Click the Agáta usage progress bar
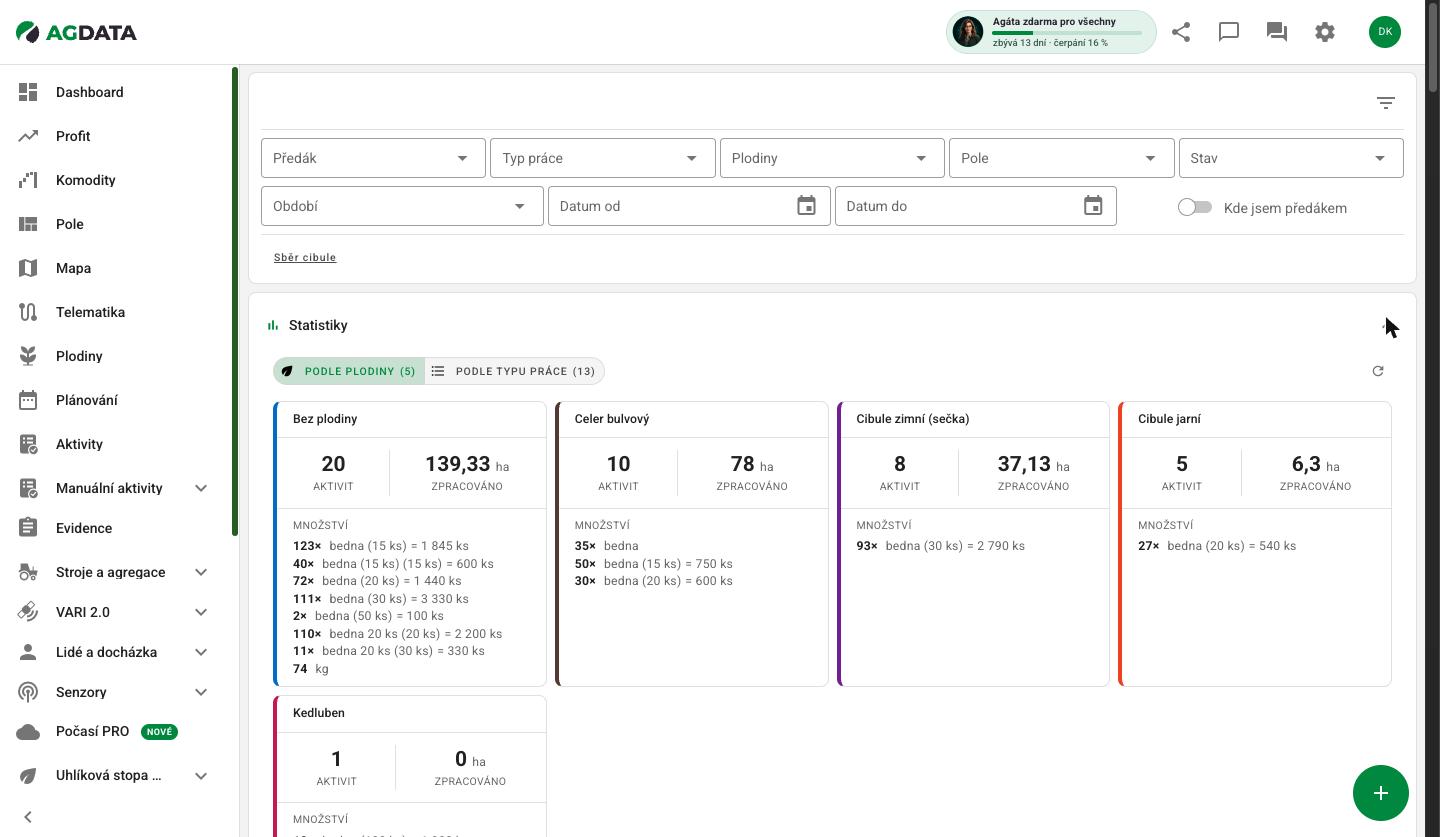 click(1067, 33)
